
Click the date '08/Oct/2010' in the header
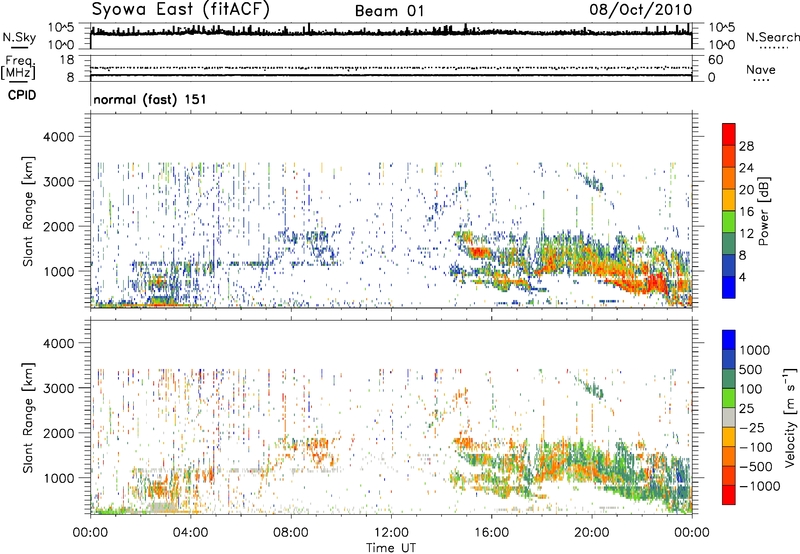[641, 10]
